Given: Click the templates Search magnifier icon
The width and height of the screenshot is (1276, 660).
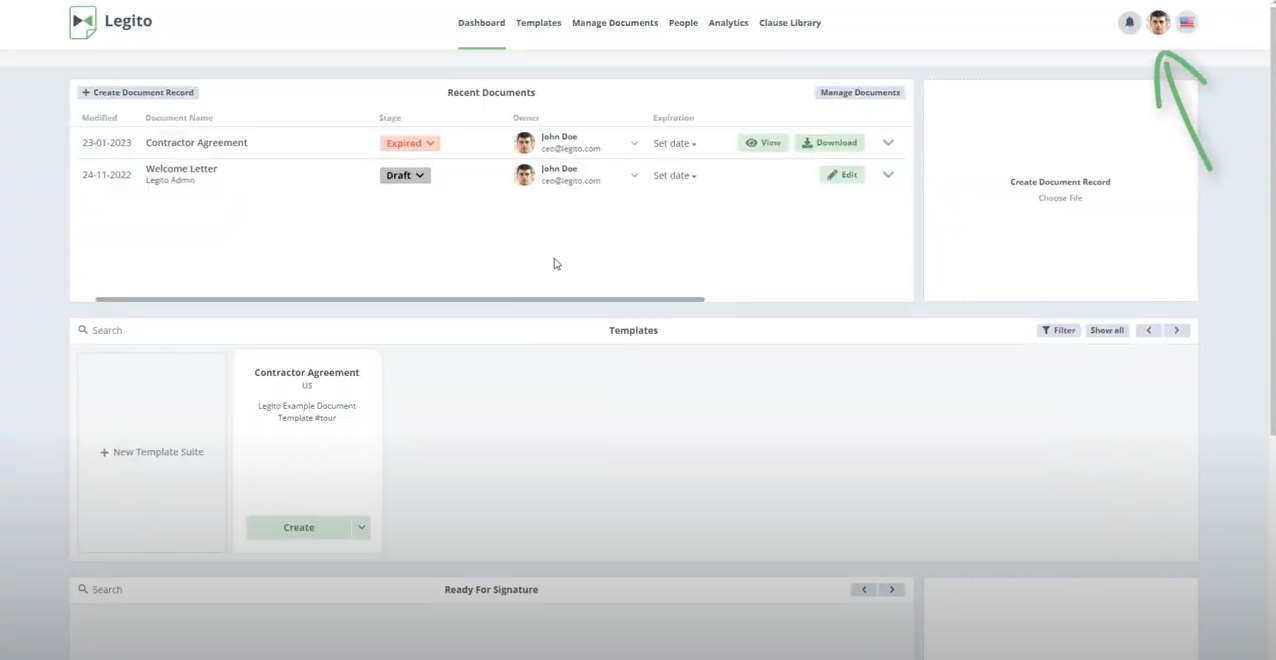Looking at the screenshot, I should point(83,330).
